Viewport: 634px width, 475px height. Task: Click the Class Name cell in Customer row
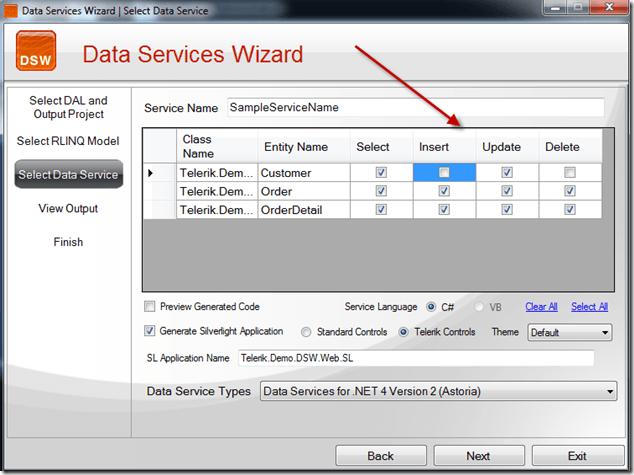click(217, 173)
